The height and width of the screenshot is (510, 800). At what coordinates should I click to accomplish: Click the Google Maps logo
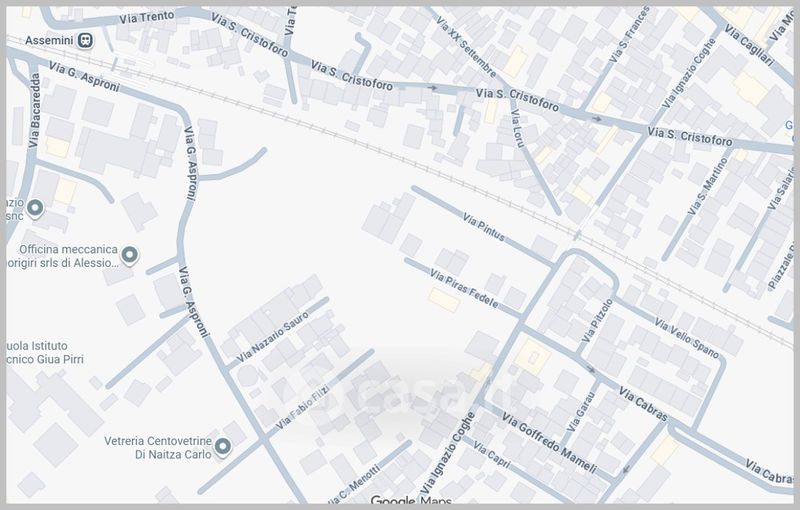(x=410, y=501)
